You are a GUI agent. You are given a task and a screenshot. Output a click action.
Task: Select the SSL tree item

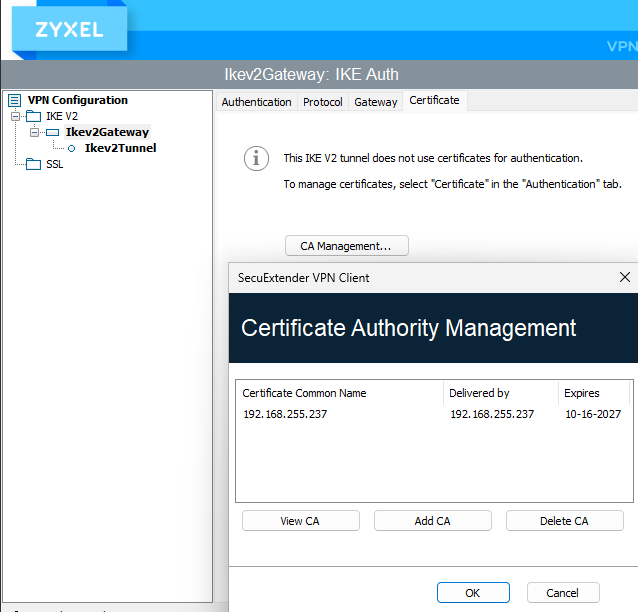click(x=55, y=164)
